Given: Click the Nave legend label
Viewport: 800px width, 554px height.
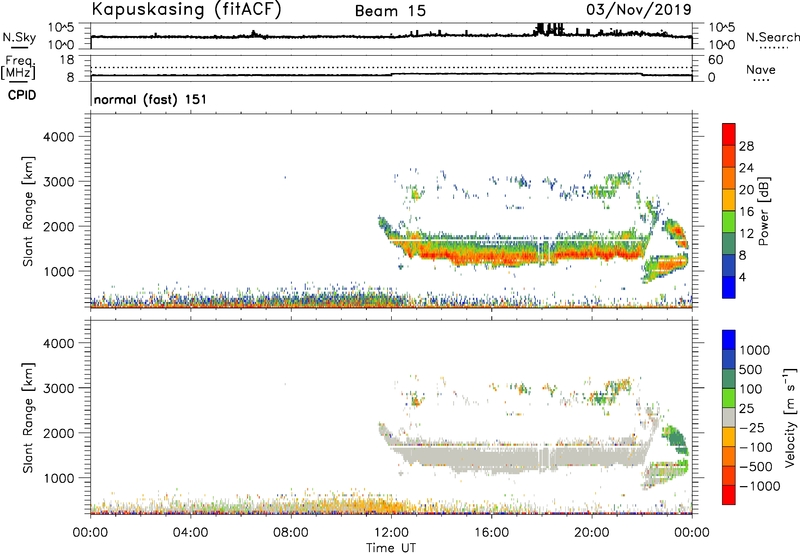Looking at the screenshot, I should pyautogui.click(x=761, y=69).
